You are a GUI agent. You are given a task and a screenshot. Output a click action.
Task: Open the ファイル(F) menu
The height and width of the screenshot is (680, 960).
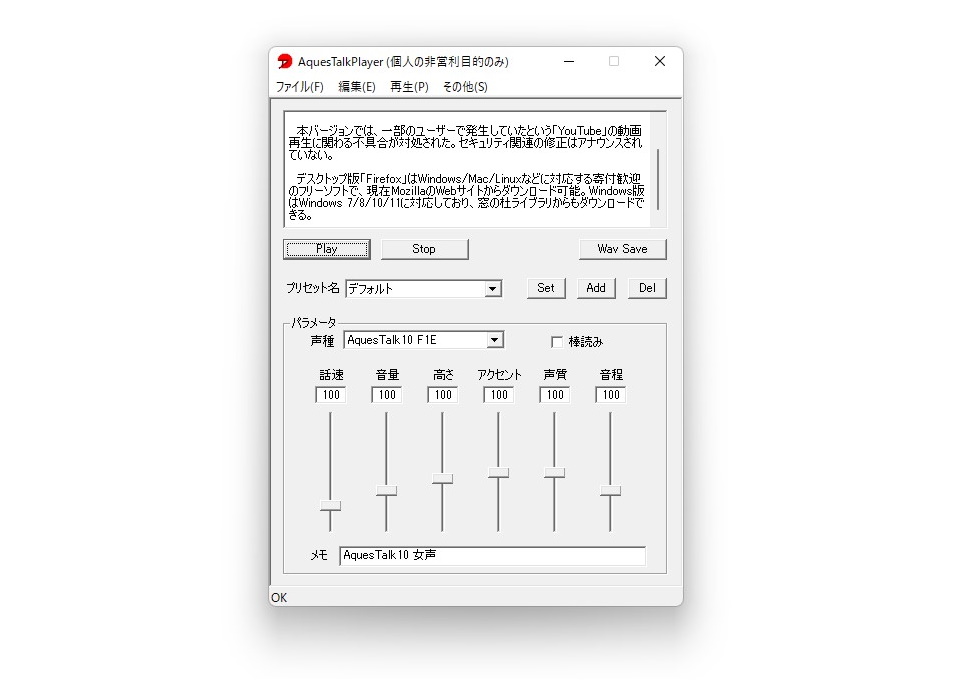coord(301,87)
